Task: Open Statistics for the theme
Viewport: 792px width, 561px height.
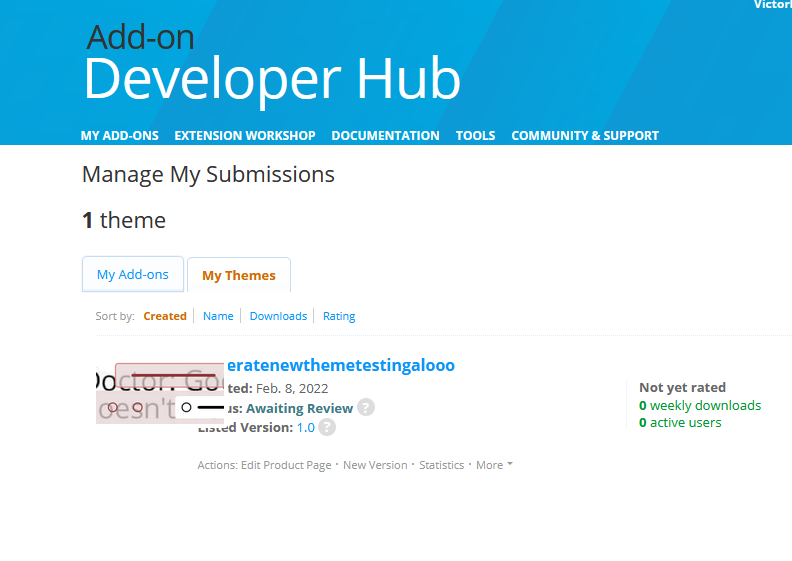Action: [x=441, y=465]
